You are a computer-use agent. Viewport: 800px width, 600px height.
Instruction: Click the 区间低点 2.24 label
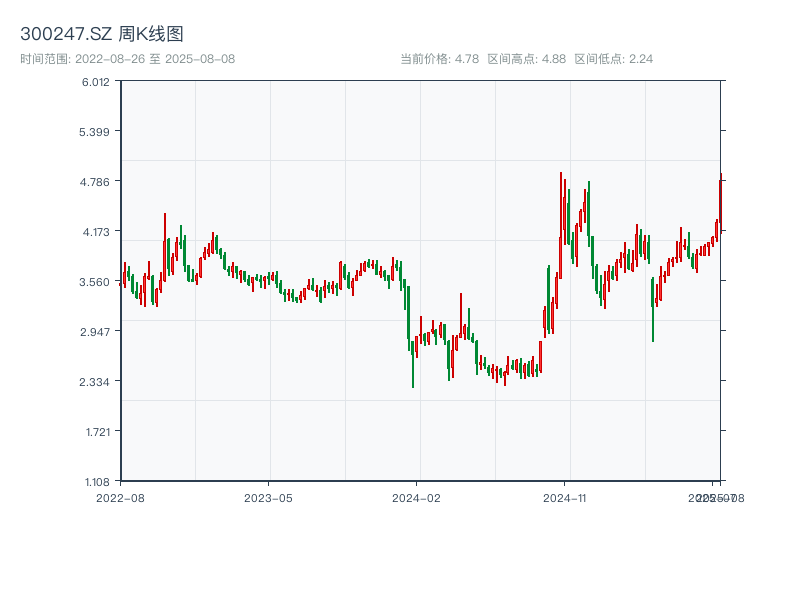614,59
